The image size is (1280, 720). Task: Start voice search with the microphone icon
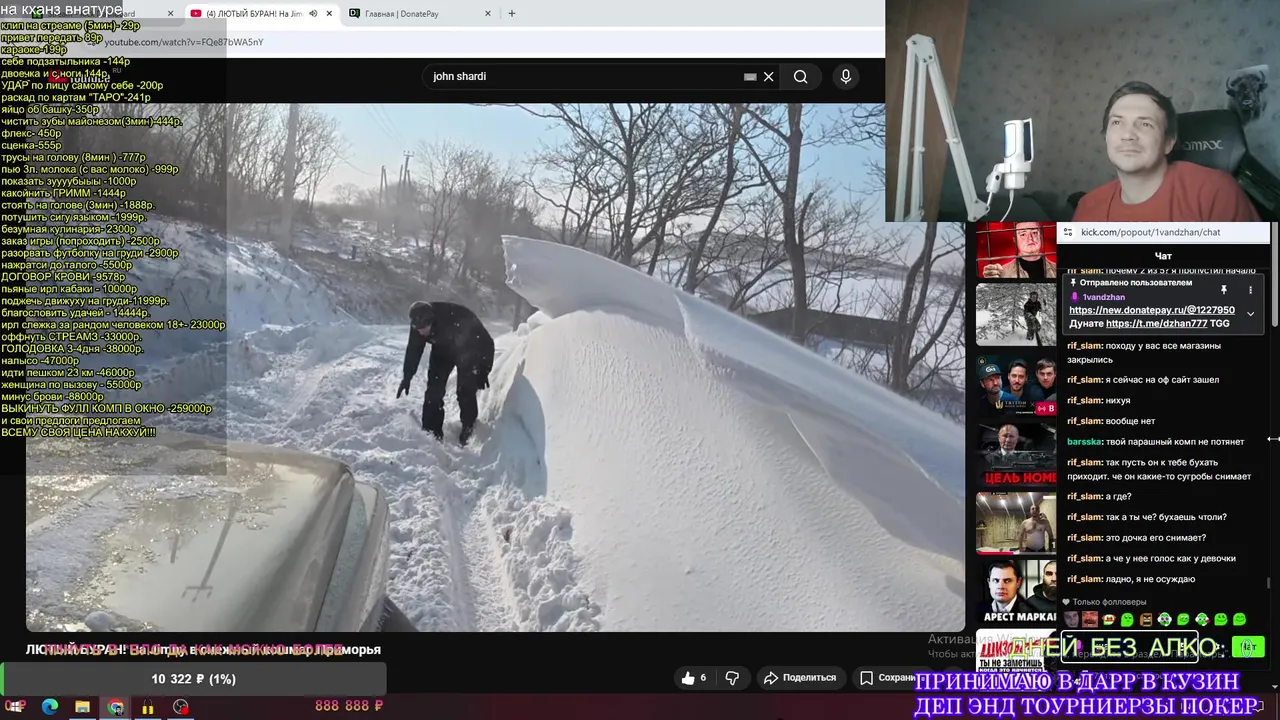pos(846,77)
